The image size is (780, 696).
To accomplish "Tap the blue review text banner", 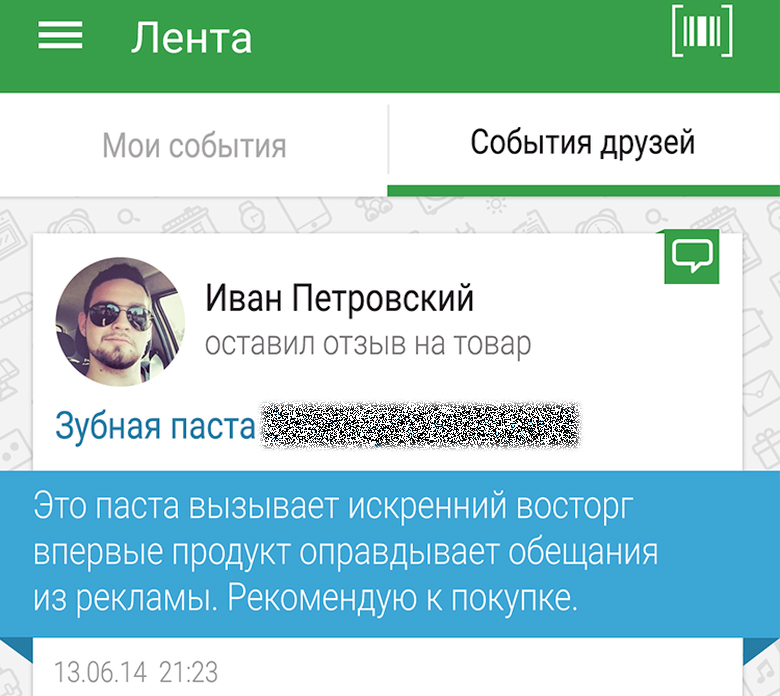I will coord(390,554).
